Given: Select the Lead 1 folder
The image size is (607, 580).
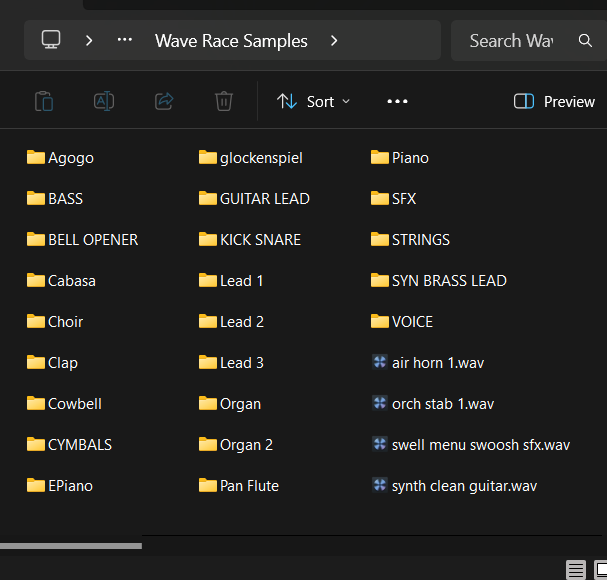Looking at the screenshot, I should (x=231, y=281).
